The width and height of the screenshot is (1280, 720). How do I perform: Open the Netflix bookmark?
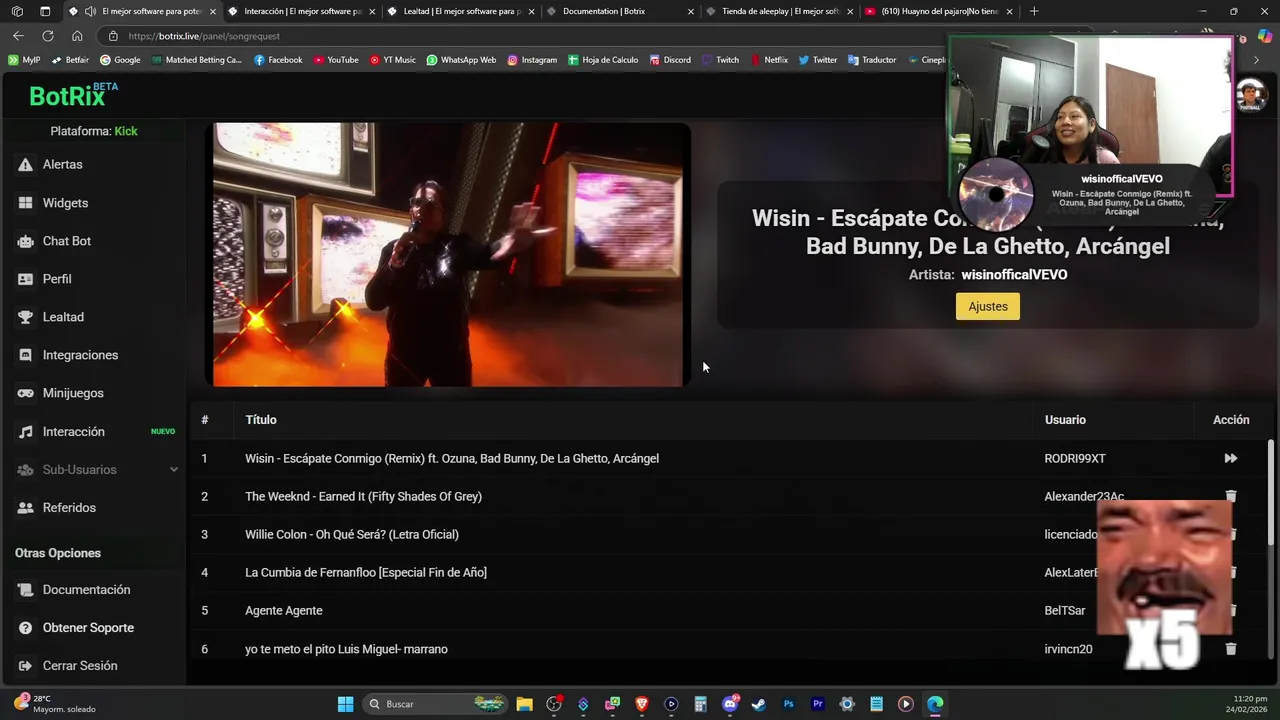(x=769, y=60)
